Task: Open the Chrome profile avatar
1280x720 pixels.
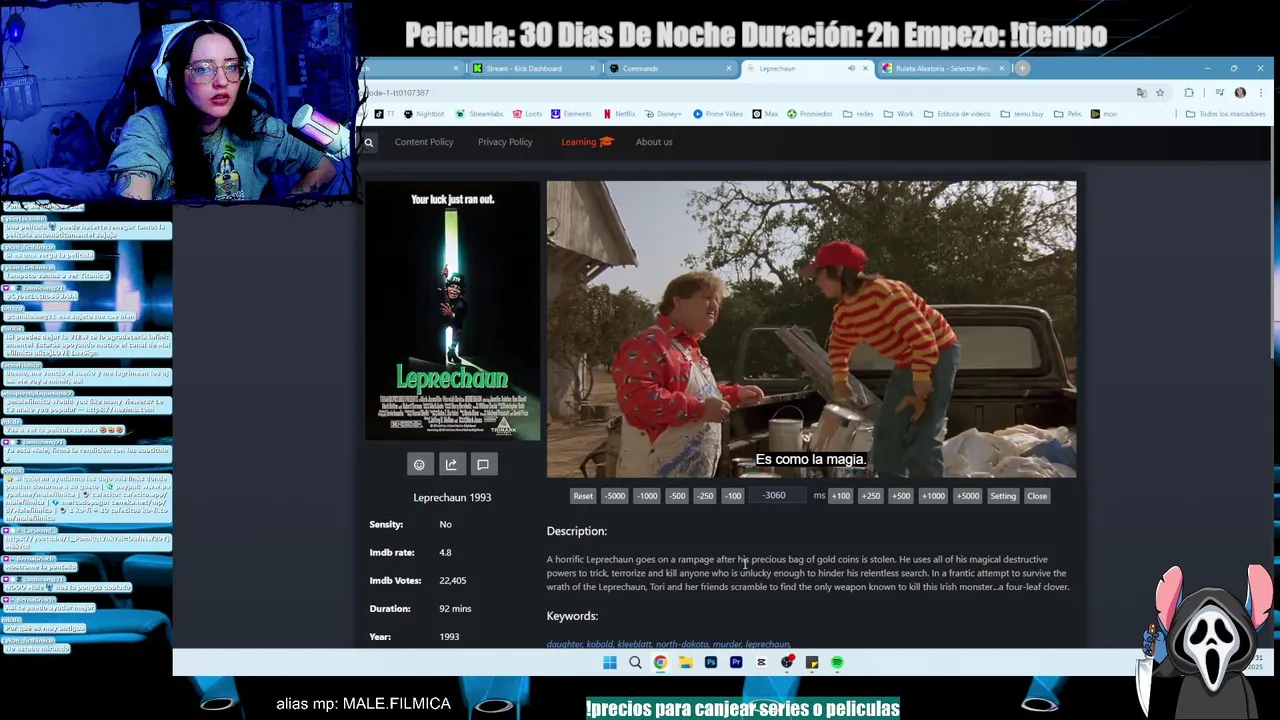Action: pyautogui.click(x=1240, y=93)
